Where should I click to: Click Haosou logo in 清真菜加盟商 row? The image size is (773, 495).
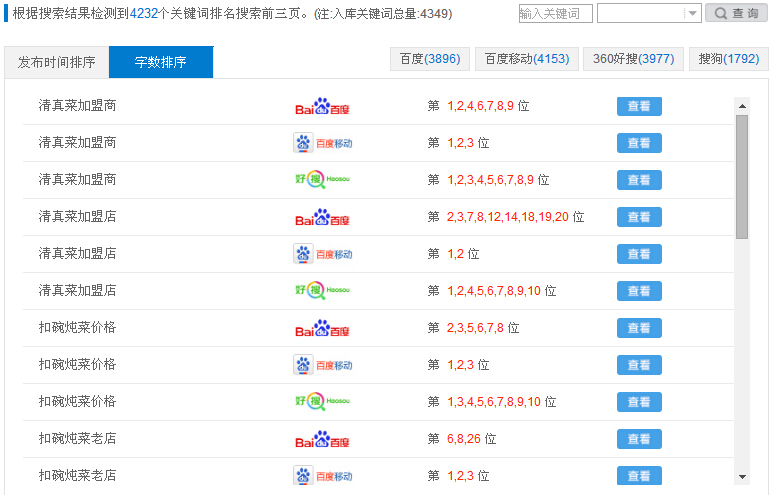pos(322,179)
